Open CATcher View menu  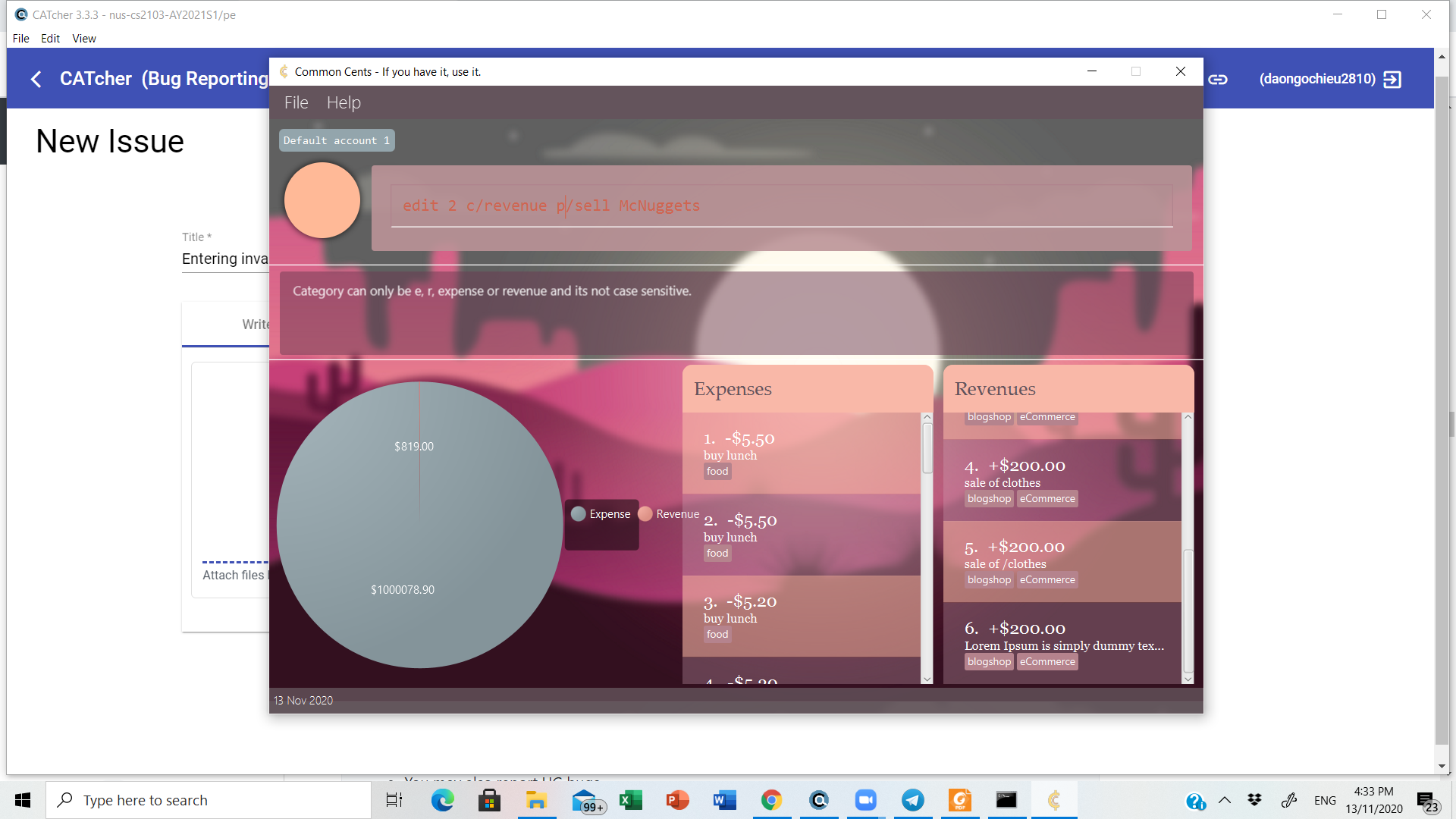click(83, 39)
